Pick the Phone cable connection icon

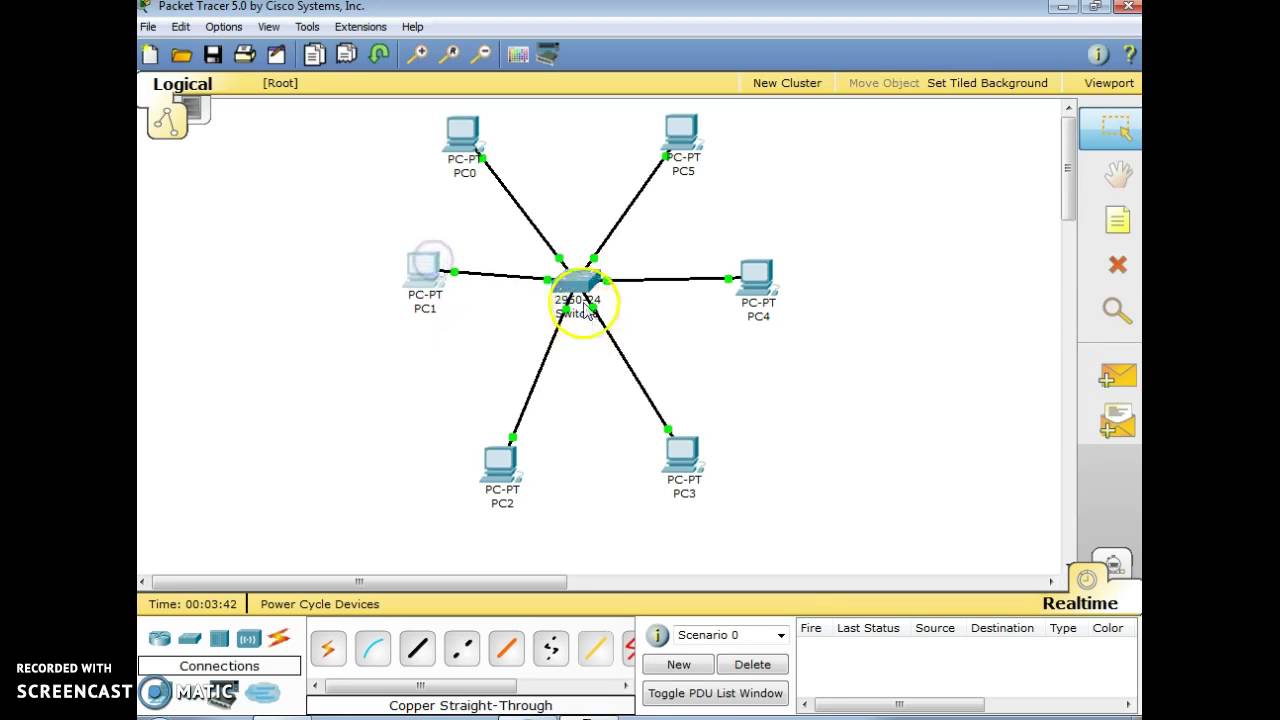(551, 649)
